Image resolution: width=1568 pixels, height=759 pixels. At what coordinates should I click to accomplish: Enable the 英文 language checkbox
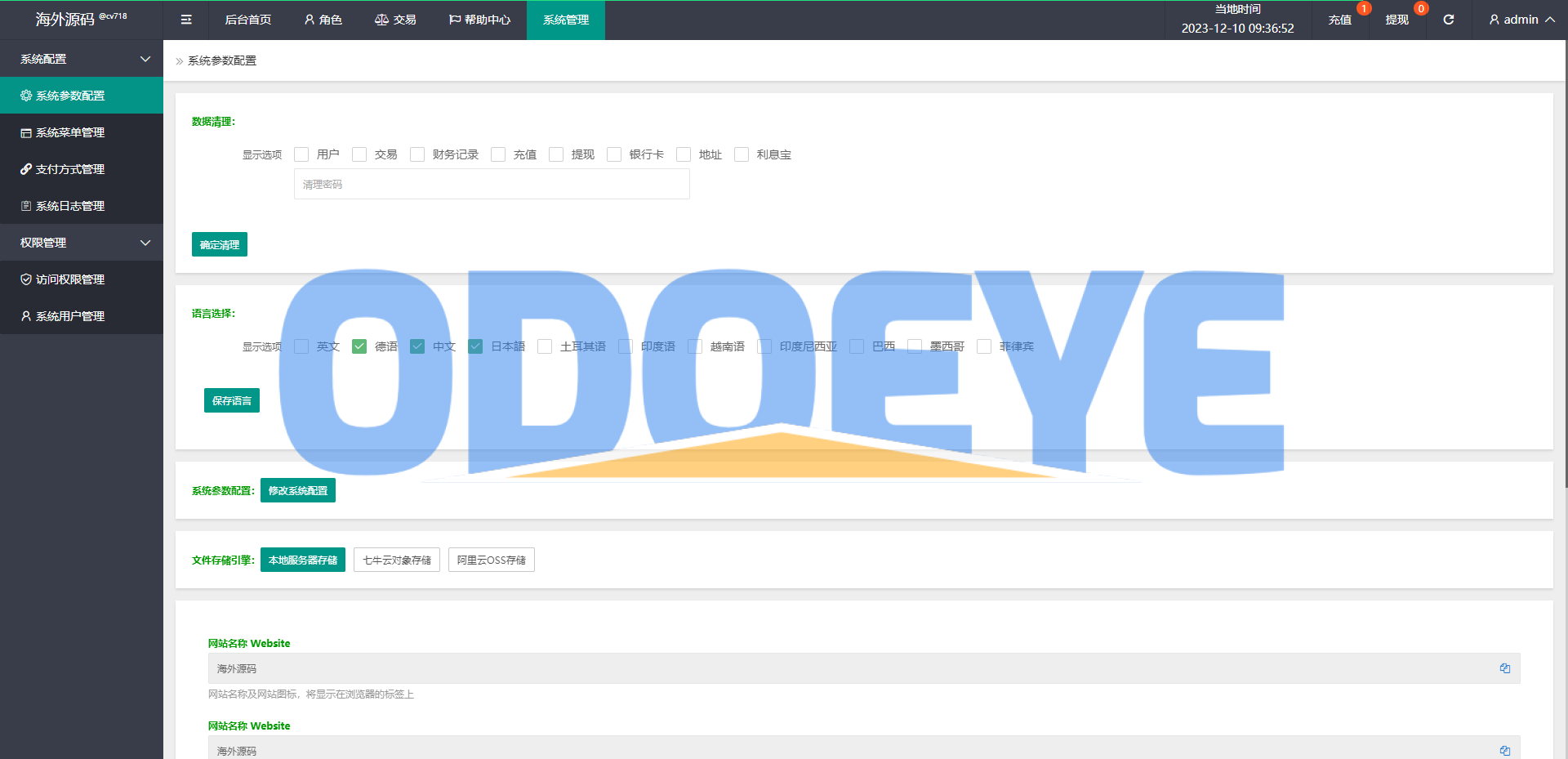[x=301, y=346]
